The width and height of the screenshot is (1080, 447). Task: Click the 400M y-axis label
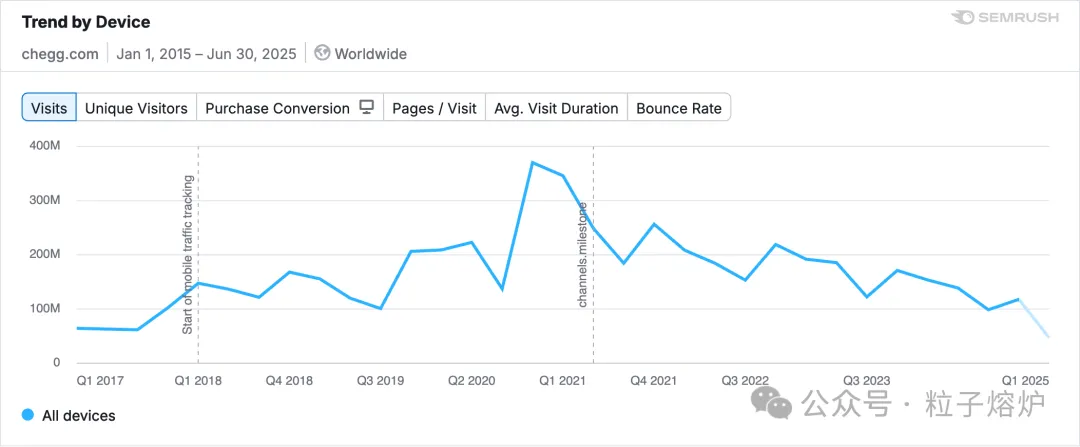click(x=46, y=147)
